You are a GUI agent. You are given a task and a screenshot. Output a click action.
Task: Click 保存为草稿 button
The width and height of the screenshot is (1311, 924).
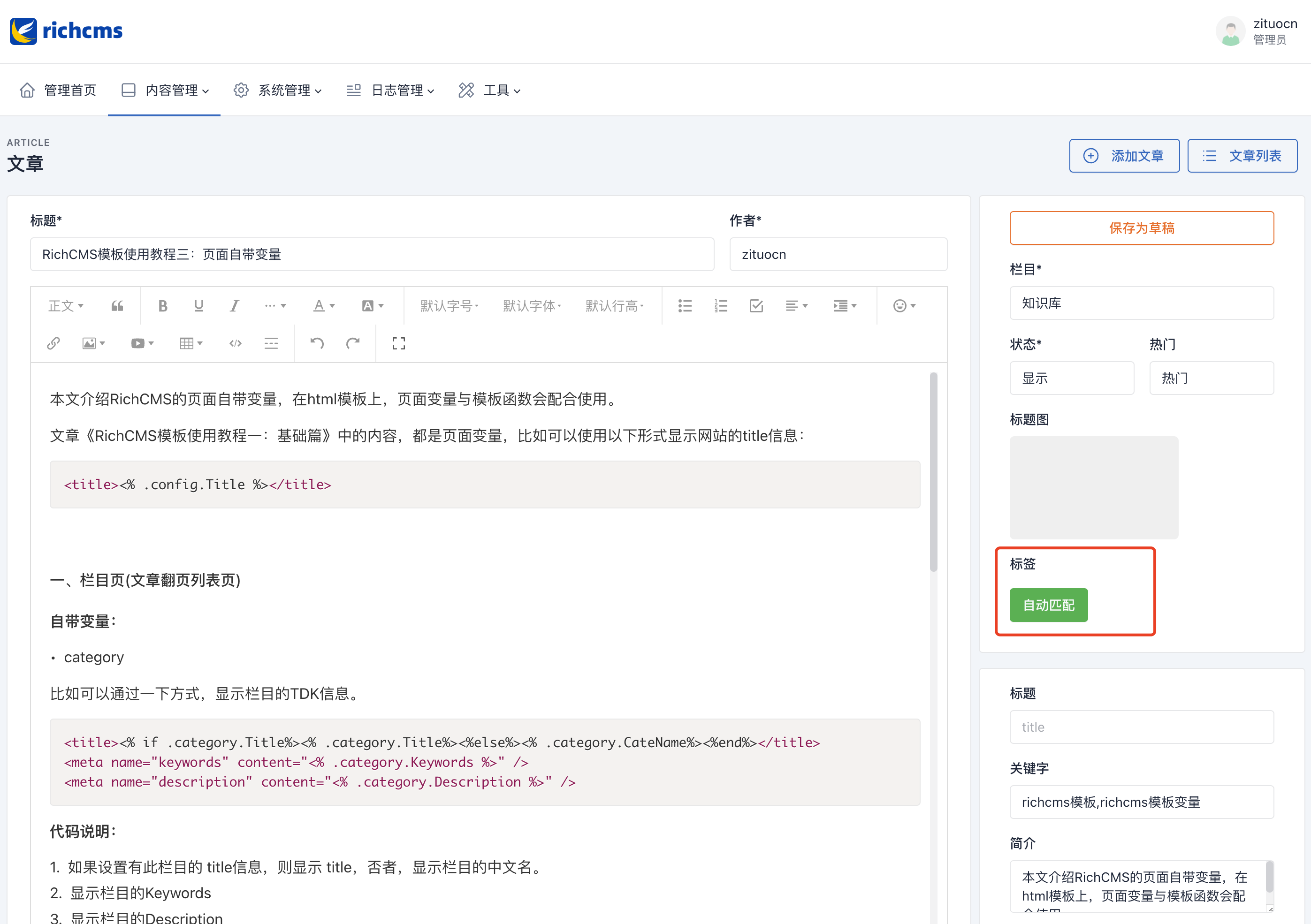tap(1142, 228)
